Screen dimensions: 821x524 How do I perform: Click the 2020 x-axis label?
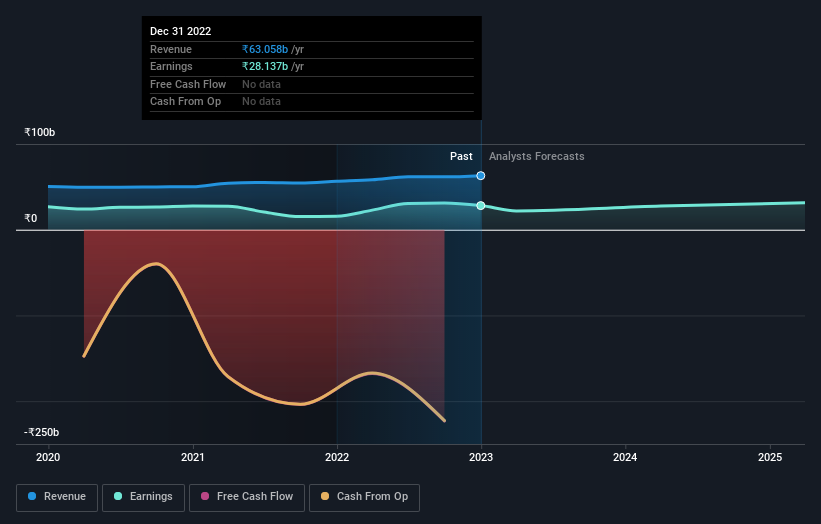coord(48,458)
